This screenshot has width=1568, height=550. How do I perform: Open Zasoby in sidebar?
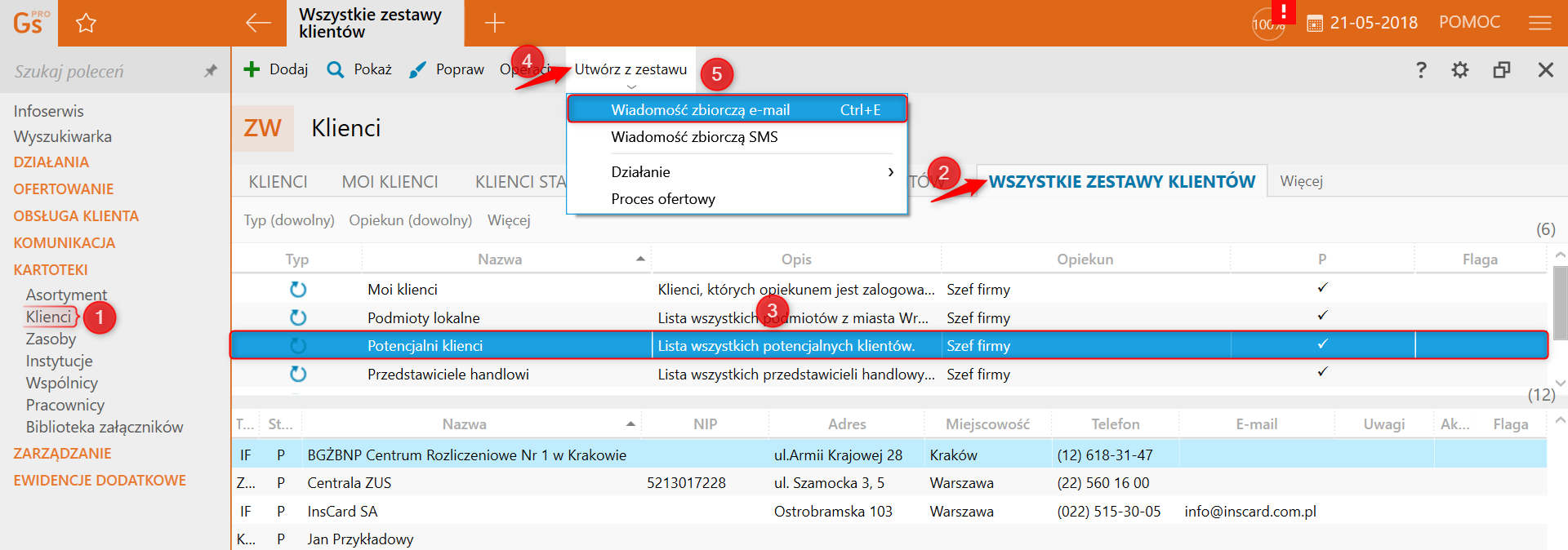coord(51,339)
